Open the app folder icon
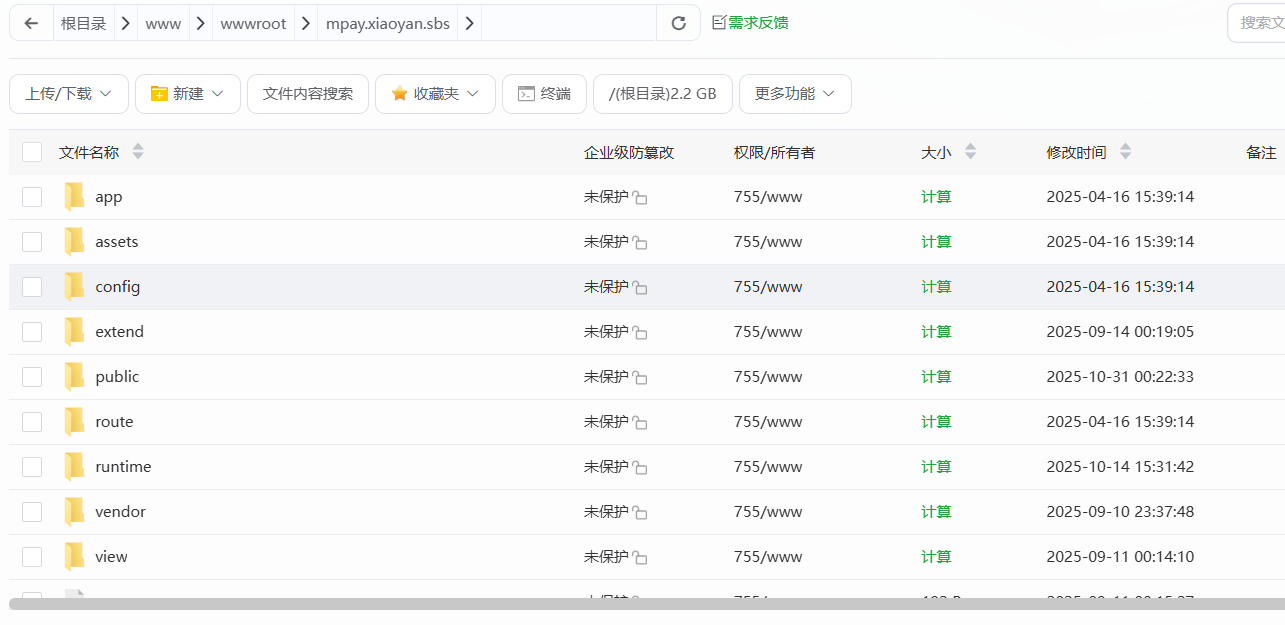The image size is (1285, 625). 74,196
